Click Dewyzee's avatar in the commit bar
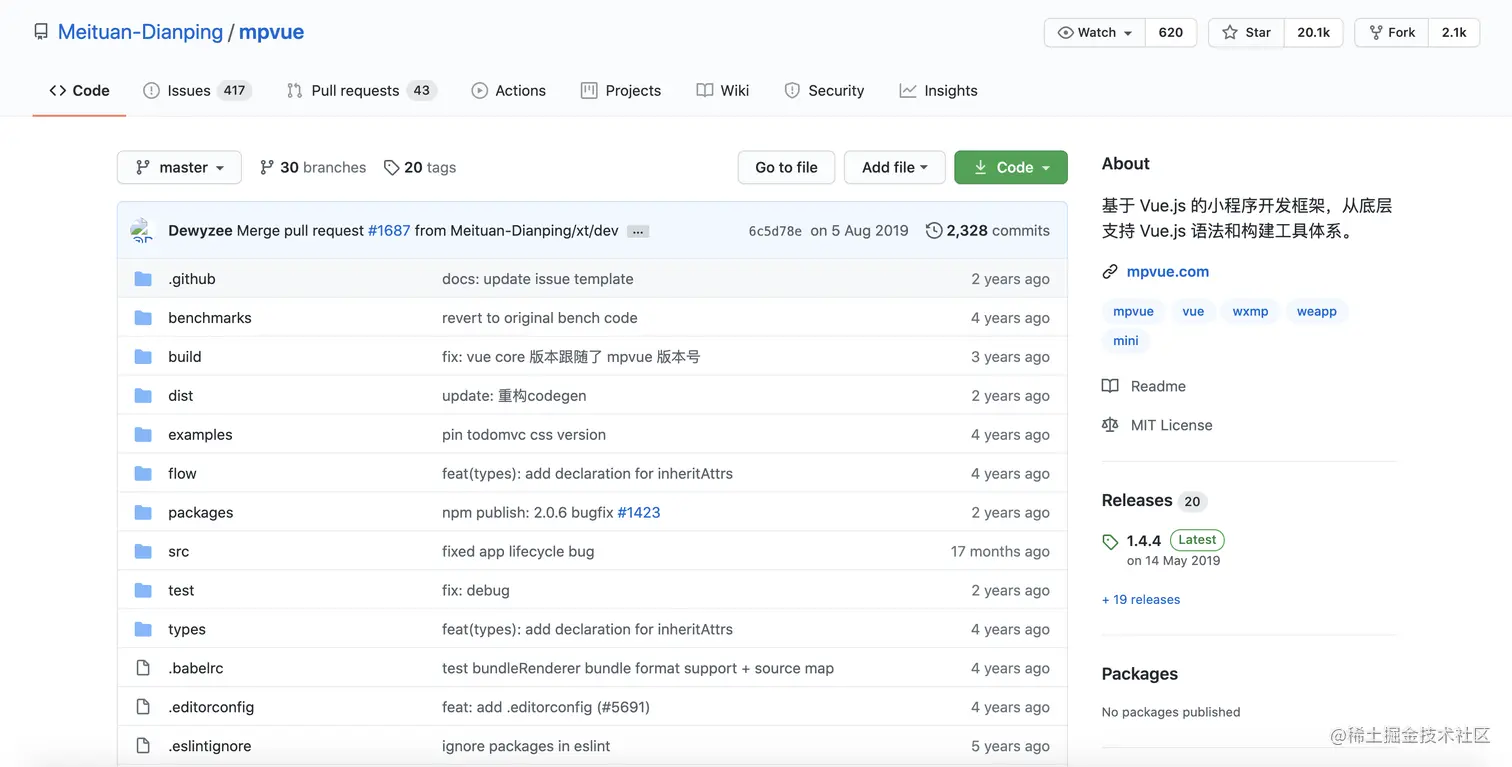Image resolution: width=1512 pixels, height=767 pixels. point(143,231)
